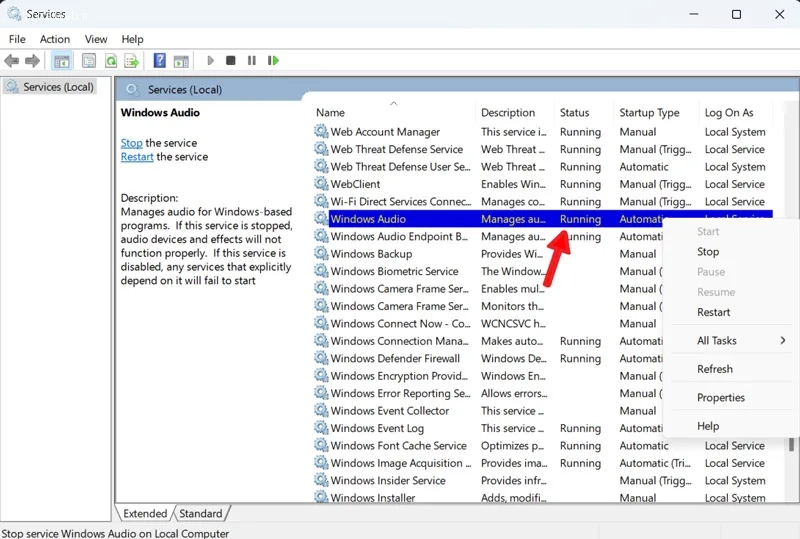Click gear icon of Web Threat Defense Service
Image resolution: width=800 pixels, height=539 pixels.
tap(321, 149)
